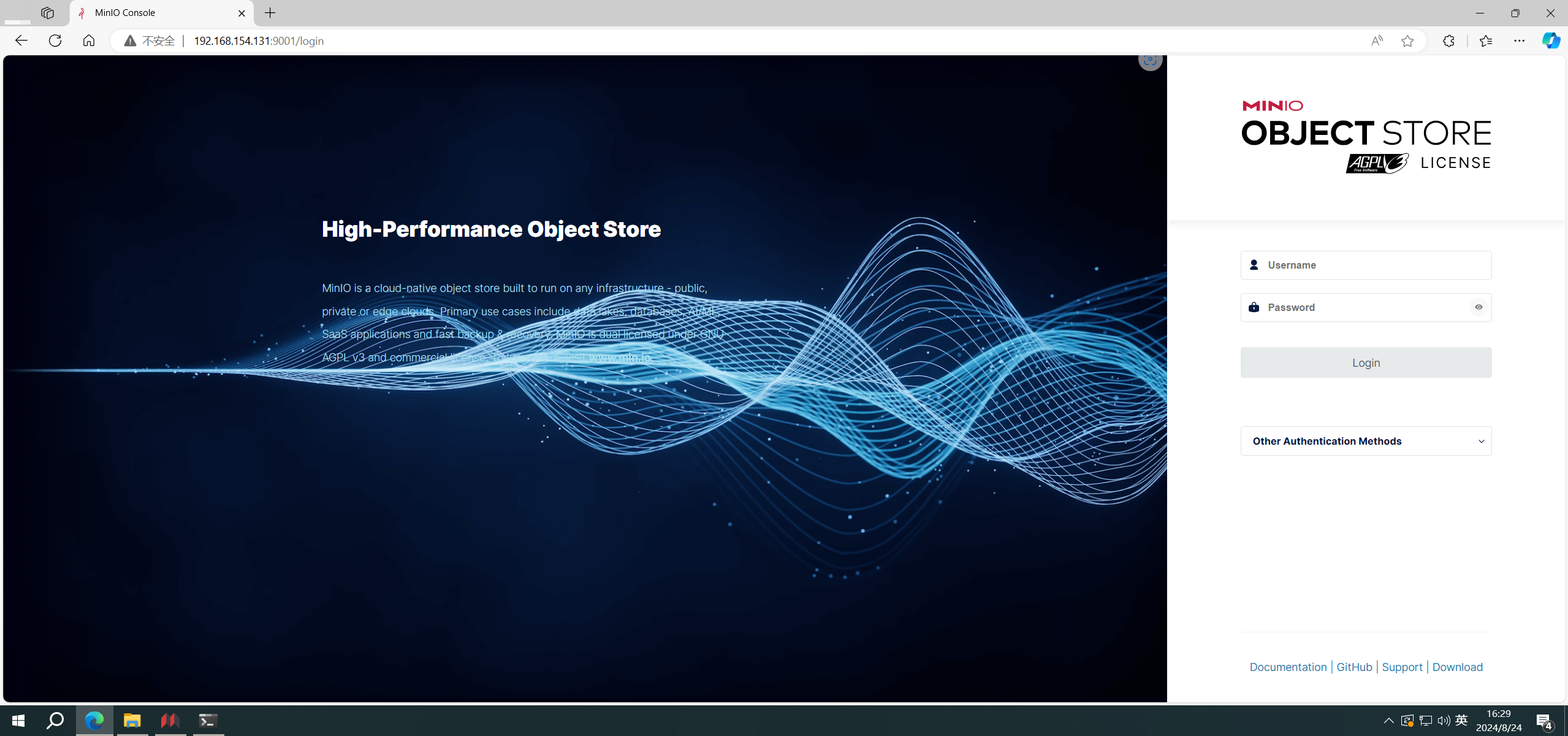The image size is (1568, 736).
Task: Click the Login button
Action: tap(1366, 362)
